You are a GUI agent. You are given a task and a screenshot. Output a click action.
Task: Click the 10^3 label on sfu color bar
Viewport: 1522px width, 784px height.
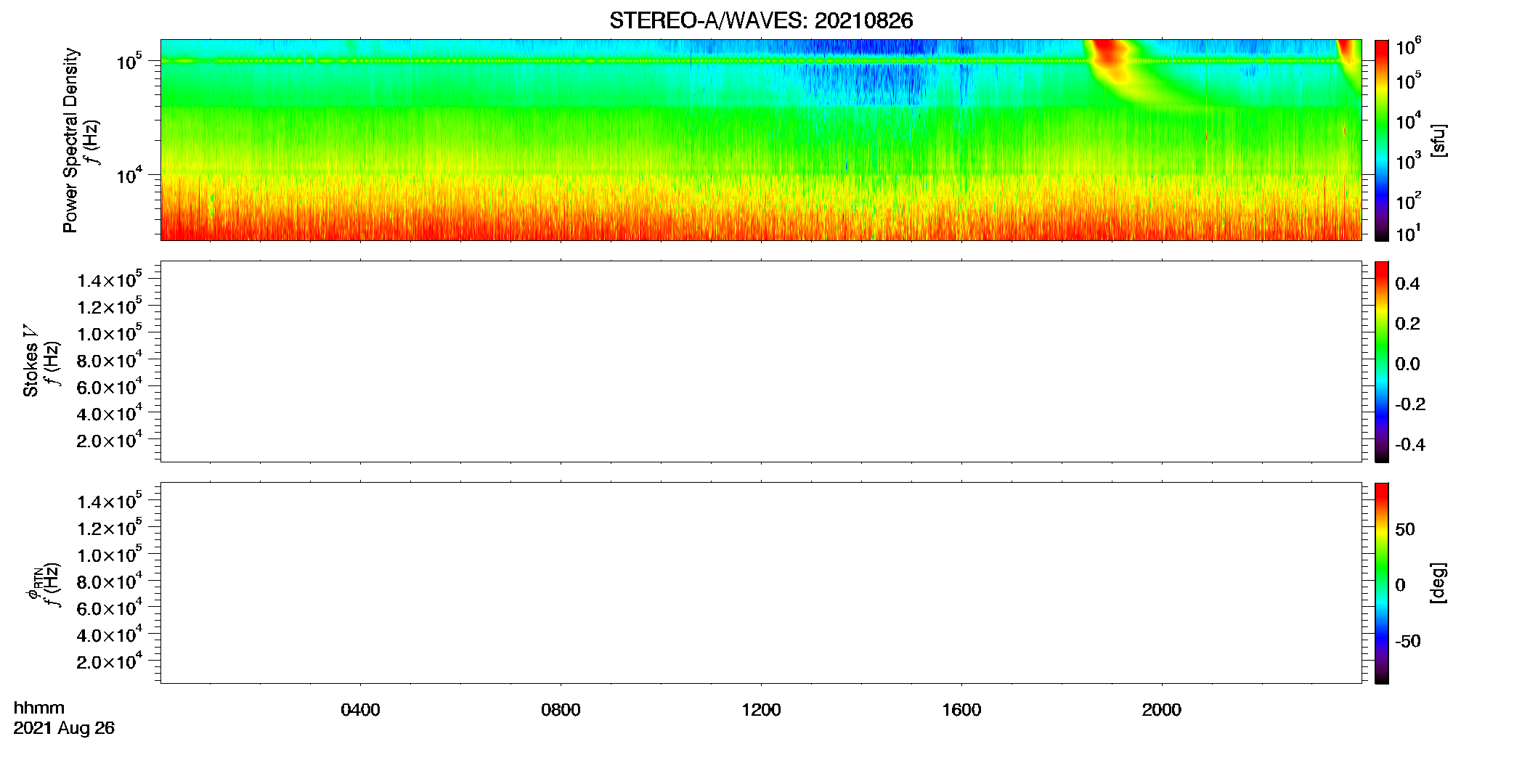1408,160
